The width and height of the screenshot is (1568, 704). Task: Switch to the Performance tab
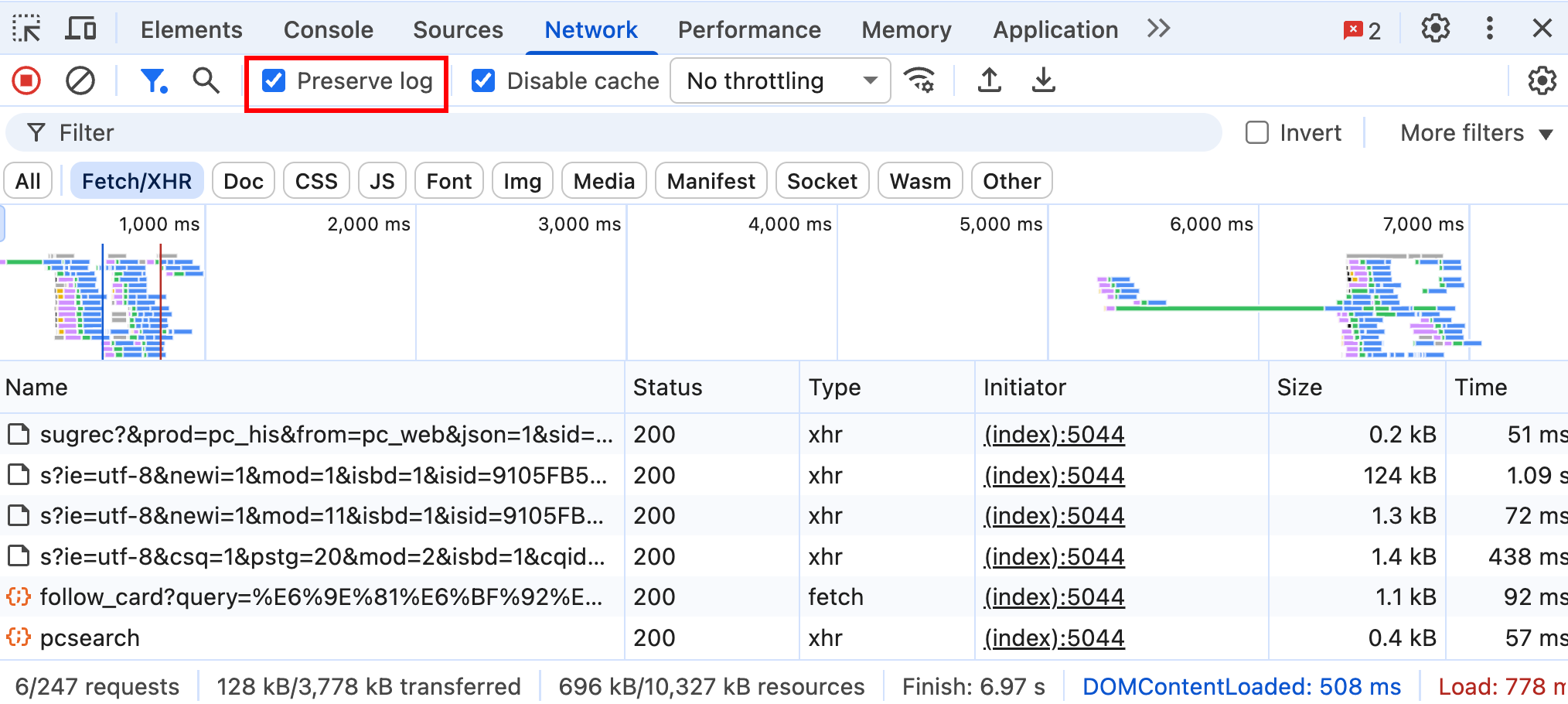(x=748, y=29)
